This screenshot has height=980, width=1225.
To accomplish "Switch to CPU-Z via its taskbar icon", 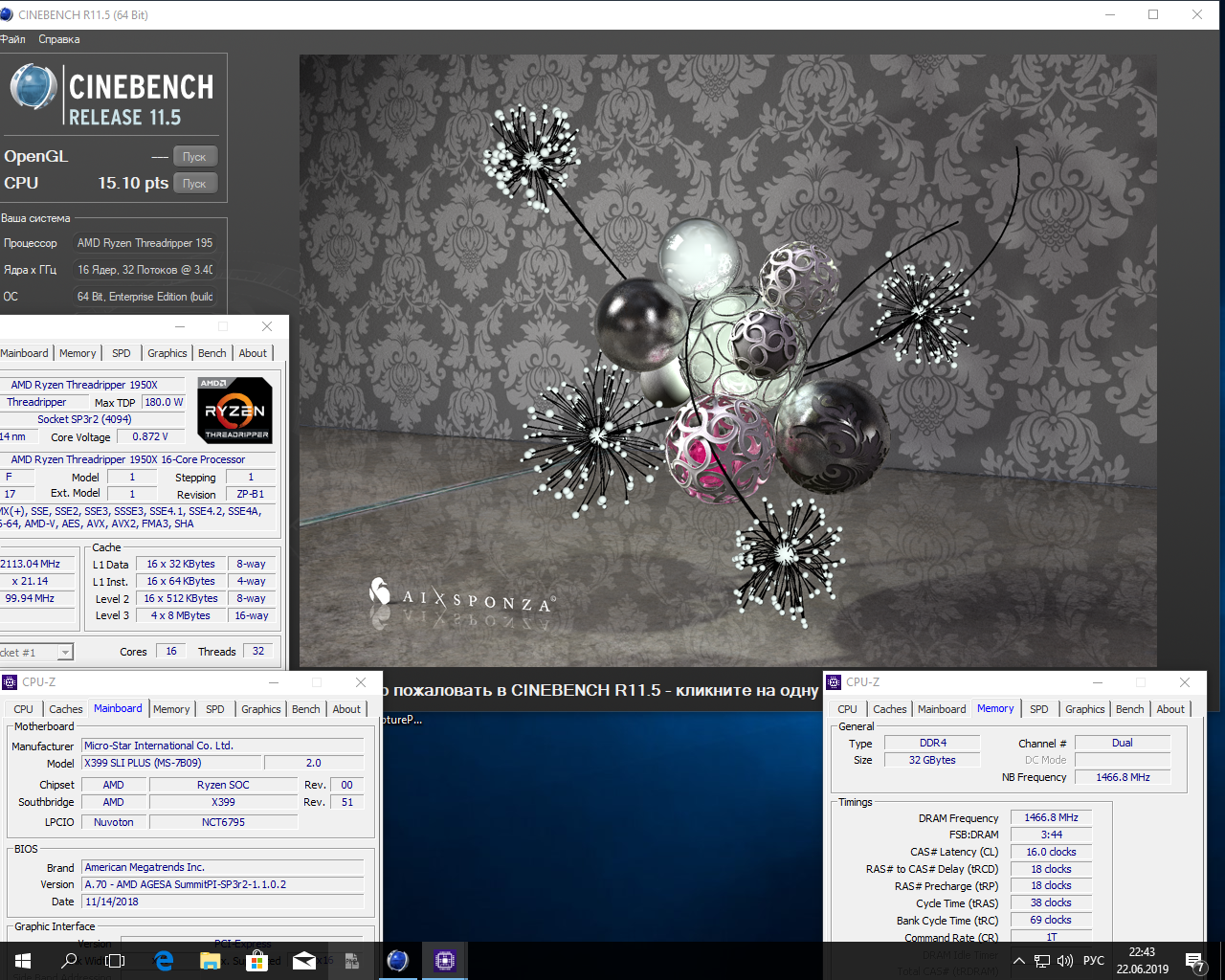I will (x=445, y=961).
